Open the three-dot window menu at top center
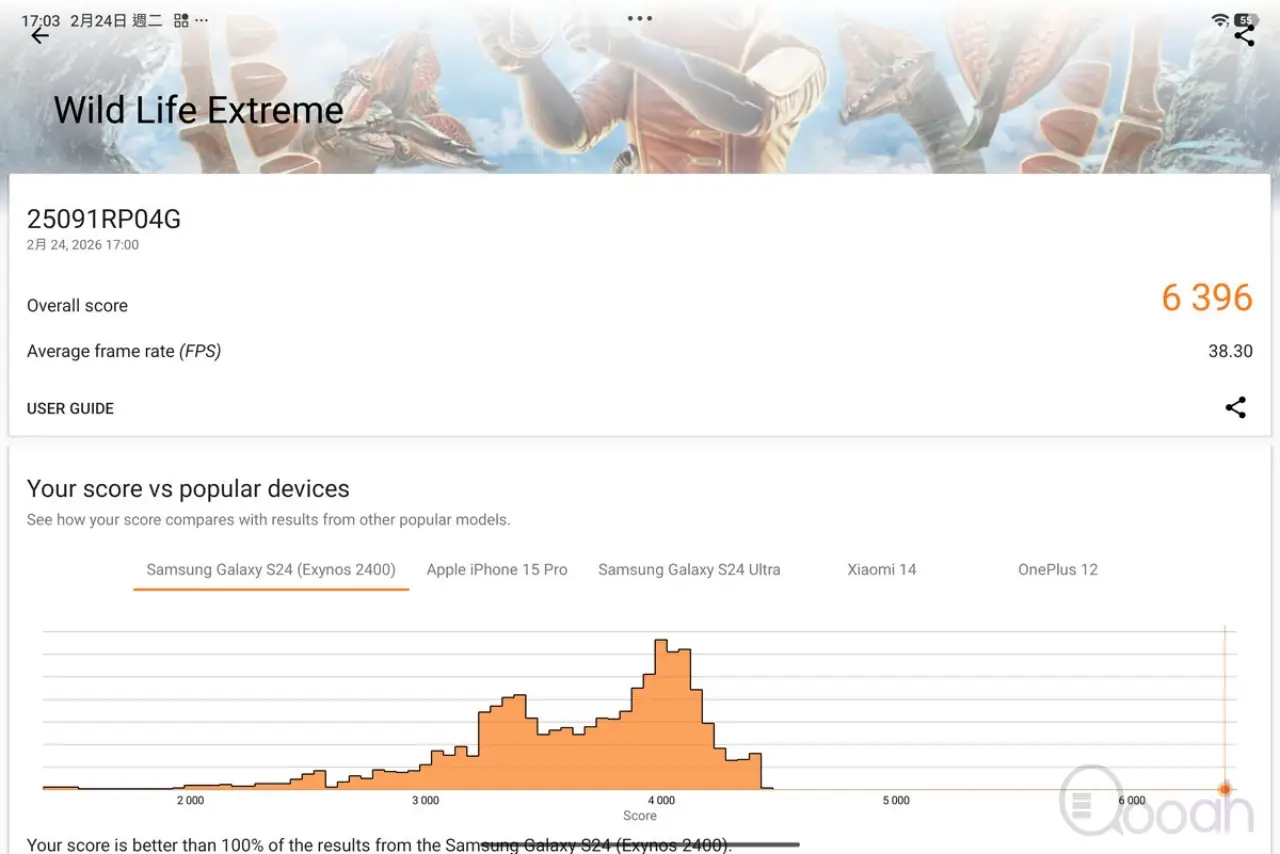The height and width of the screenshot is (854, 1280). coord(640,19)
